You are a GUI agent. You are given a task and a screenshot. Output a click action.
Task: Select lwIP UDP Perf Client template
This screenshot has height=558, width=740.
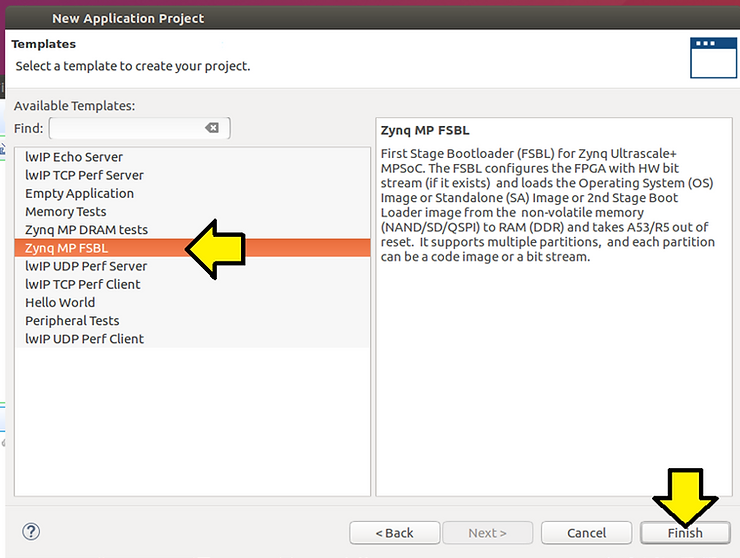(193, 339)
